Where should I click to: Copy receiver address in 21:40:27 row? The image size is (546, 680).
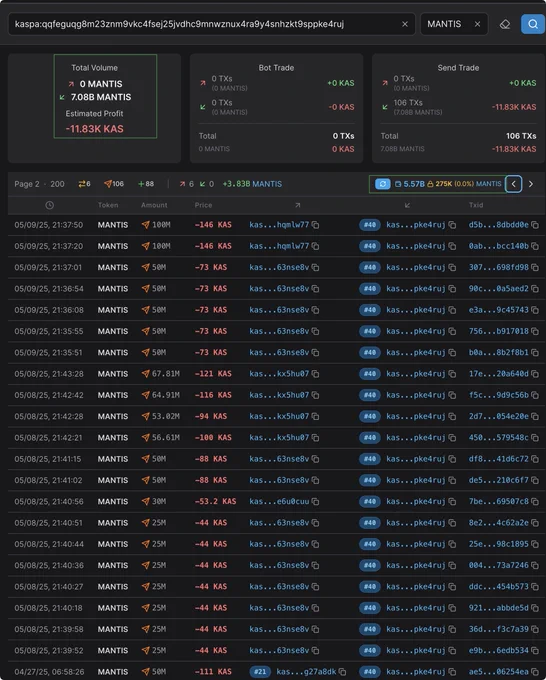click(452, 586)
